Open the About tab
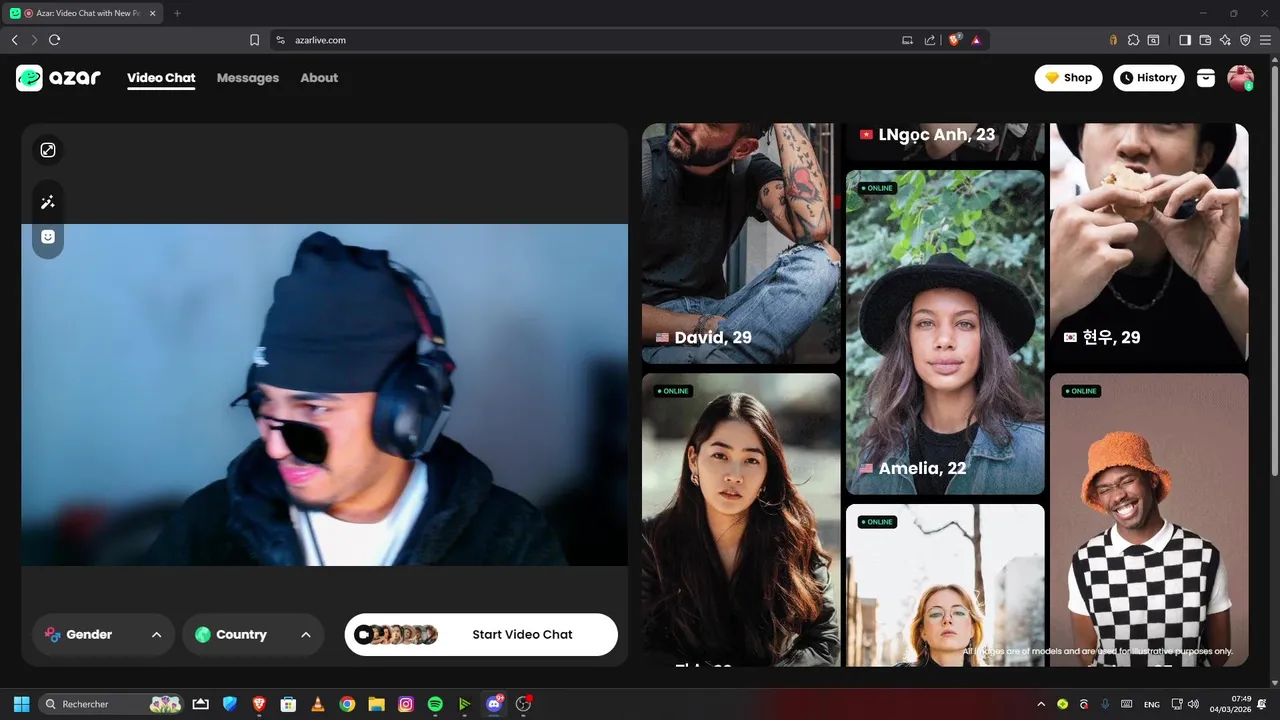Image resolution: width=1280 pixels, height=720 pixels. coord(319,78)
